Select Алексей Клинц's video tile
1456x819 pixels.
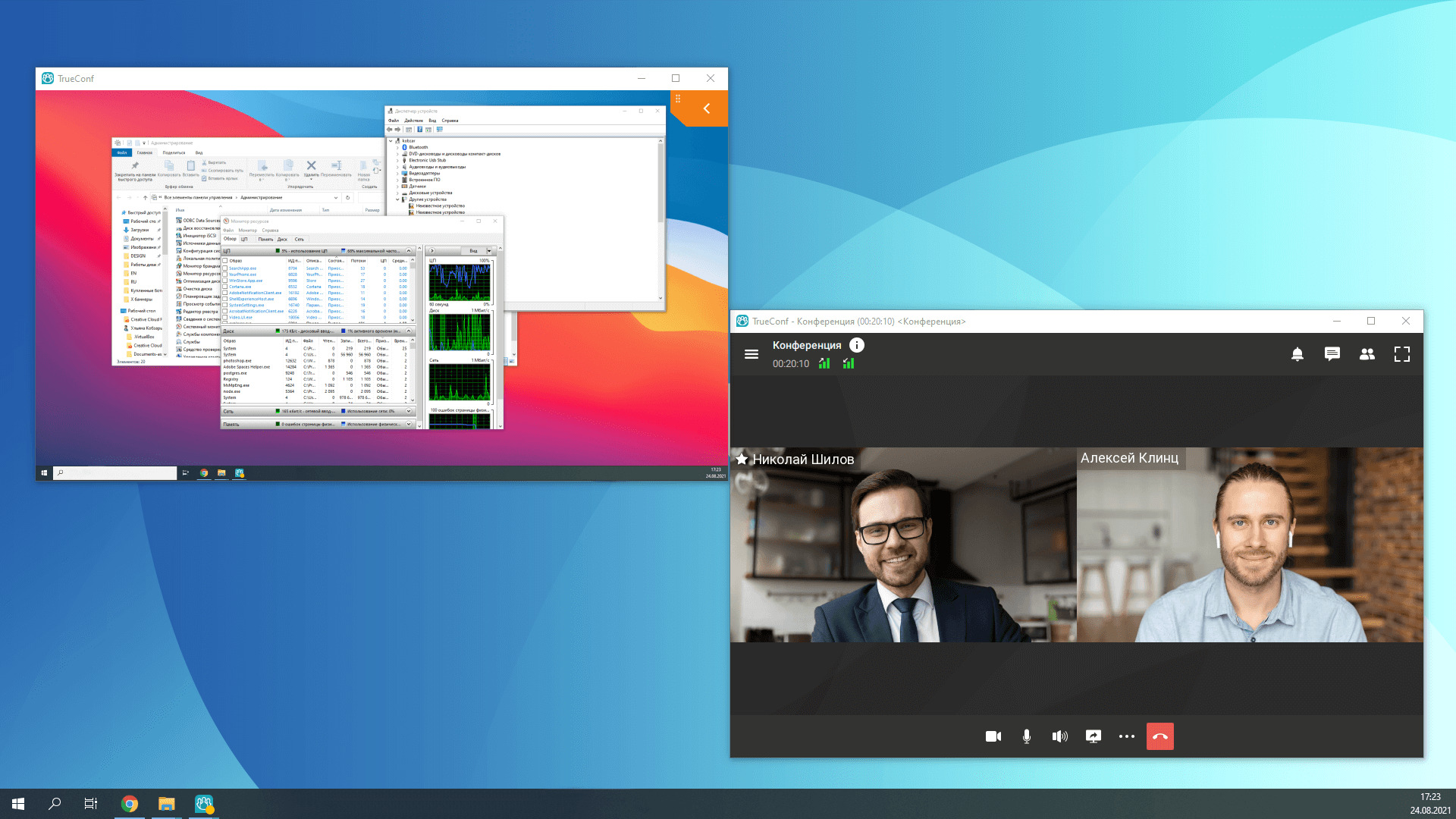(1250, 544)
